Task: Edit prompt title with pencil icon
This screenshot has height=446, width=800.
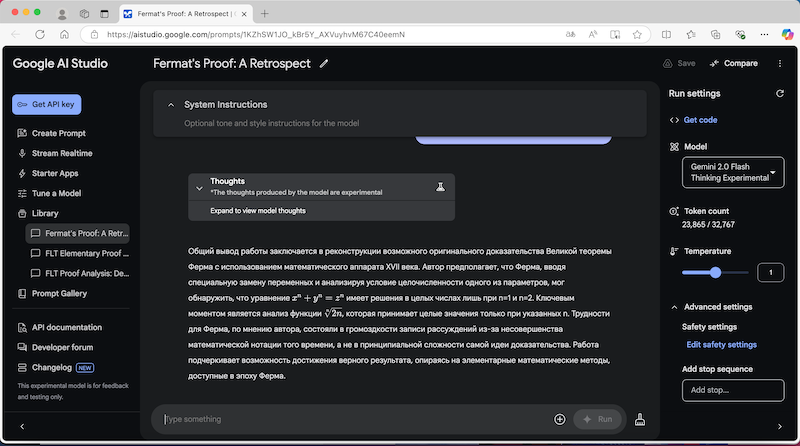Action: click(x=324, y=64)
